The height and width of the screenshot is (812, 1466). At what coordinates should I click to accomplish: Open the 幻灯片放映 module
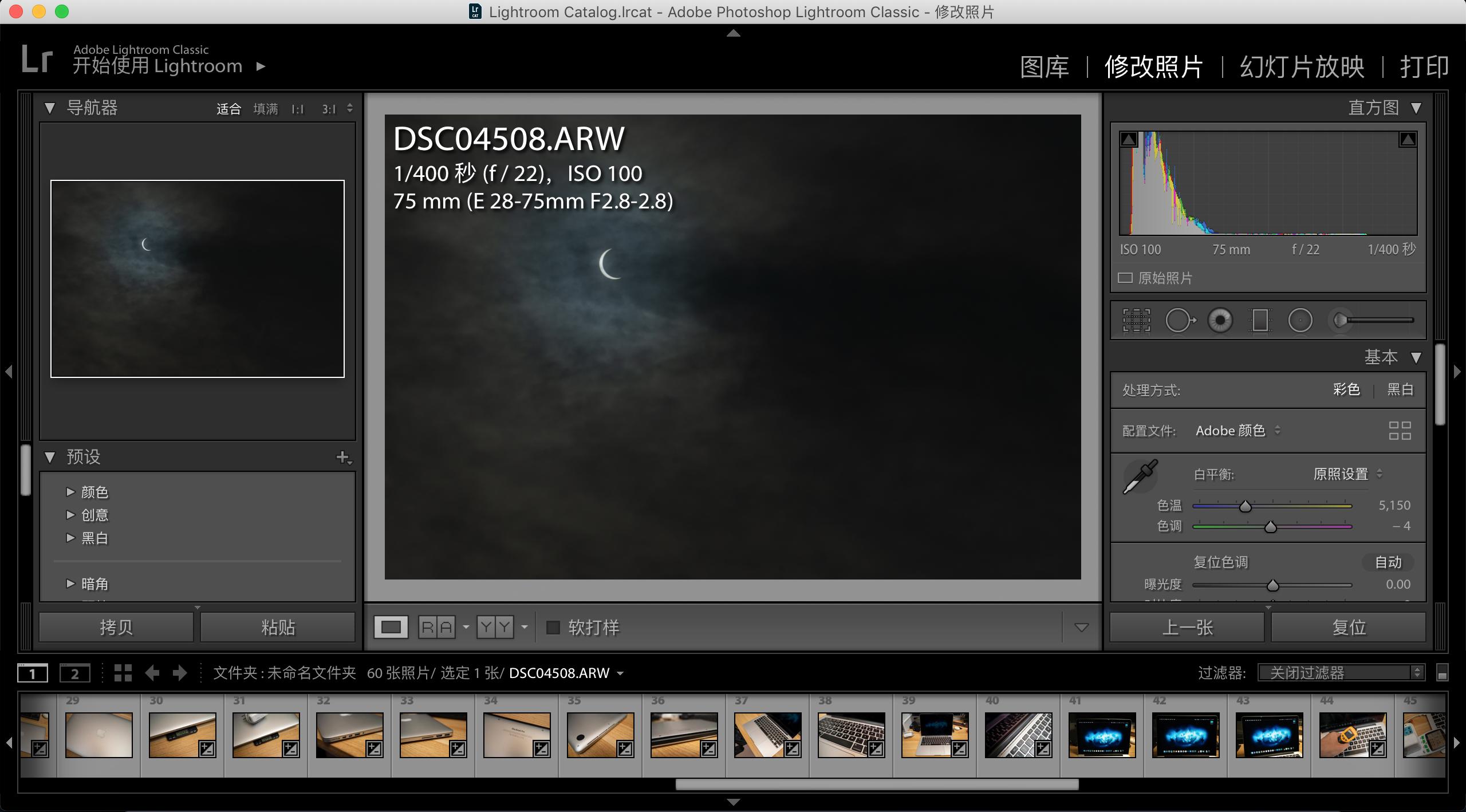1302,68
